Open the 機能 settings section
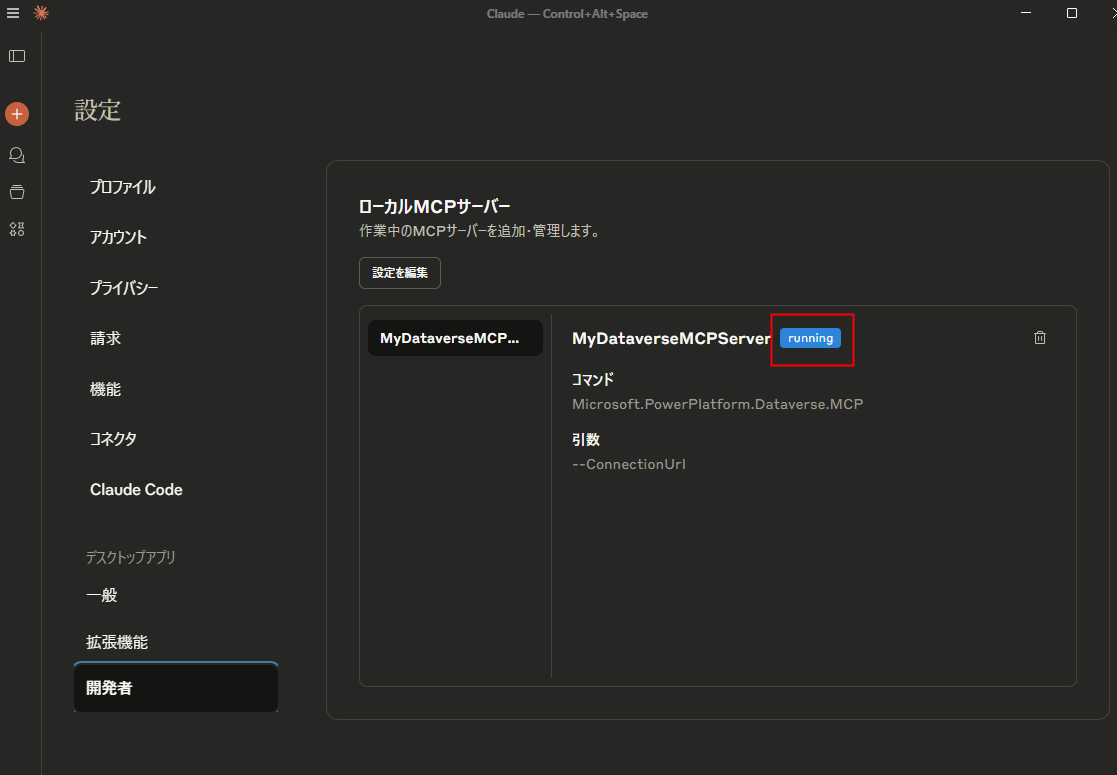 tap(105, 388)
